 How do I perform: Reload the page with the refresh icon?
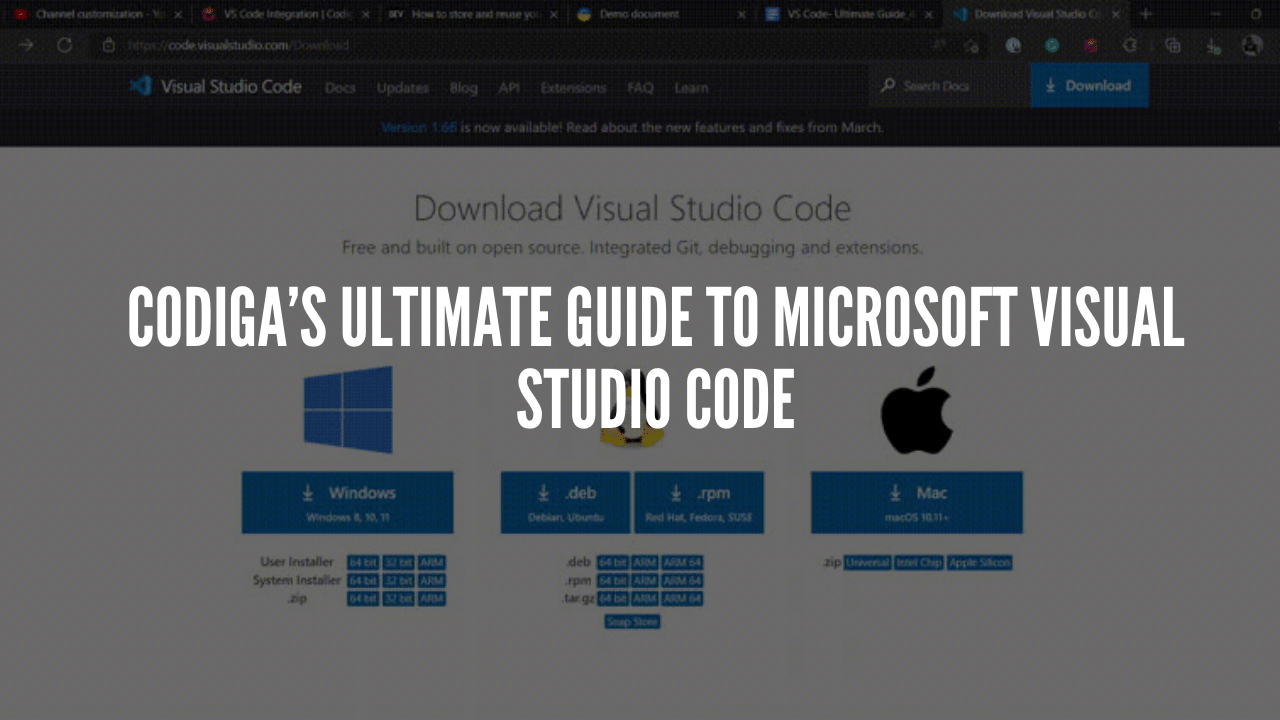tap(65, 45)
